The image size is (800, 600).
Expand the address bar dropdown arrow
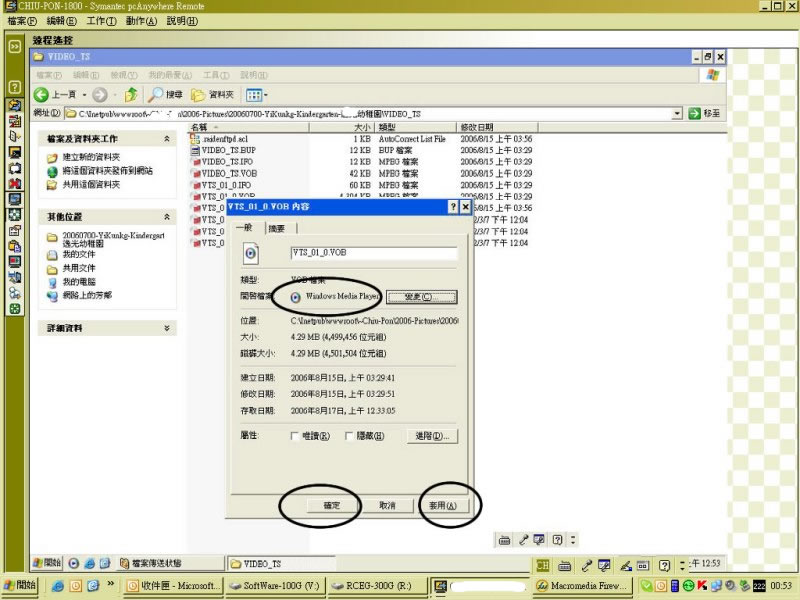(x=677, y=114)
